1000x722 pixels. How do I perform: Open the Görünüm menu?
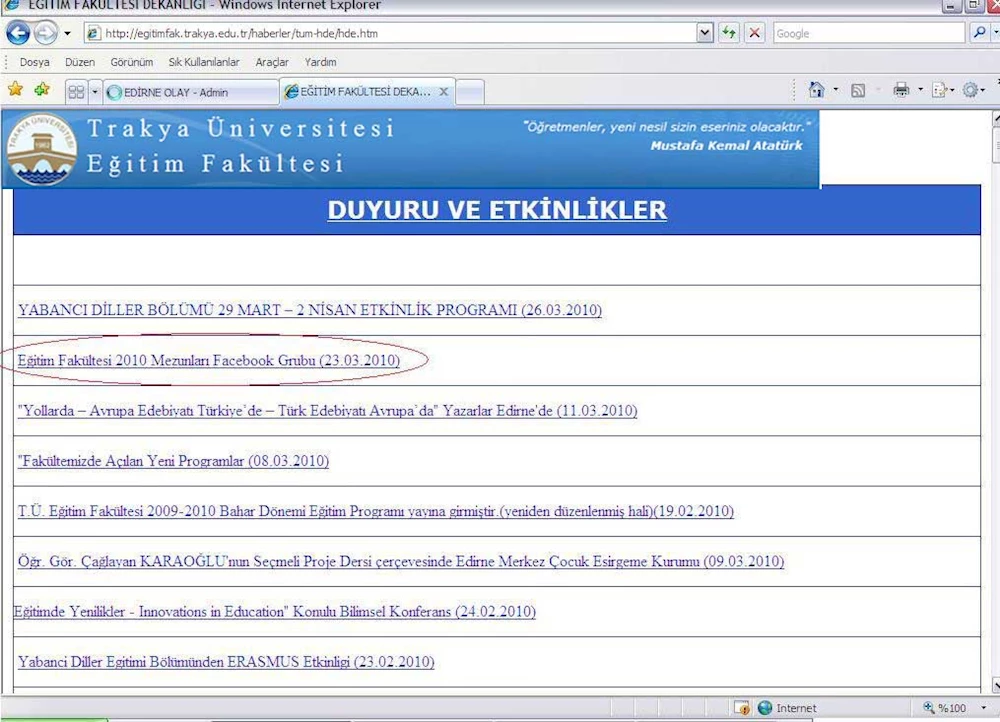pos(131,62)
